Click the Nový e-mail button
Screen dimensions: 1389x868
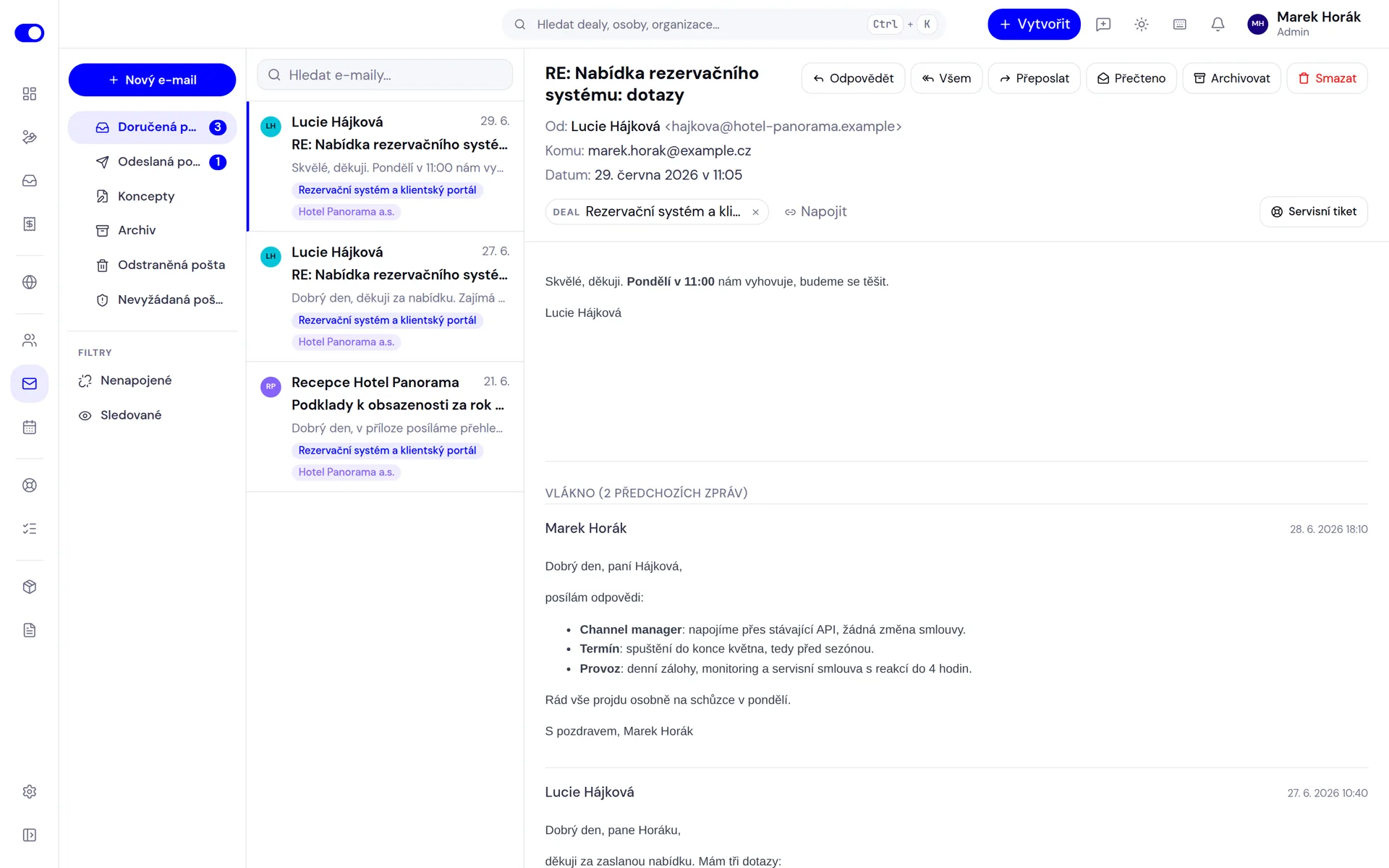(x=152, y=80)
